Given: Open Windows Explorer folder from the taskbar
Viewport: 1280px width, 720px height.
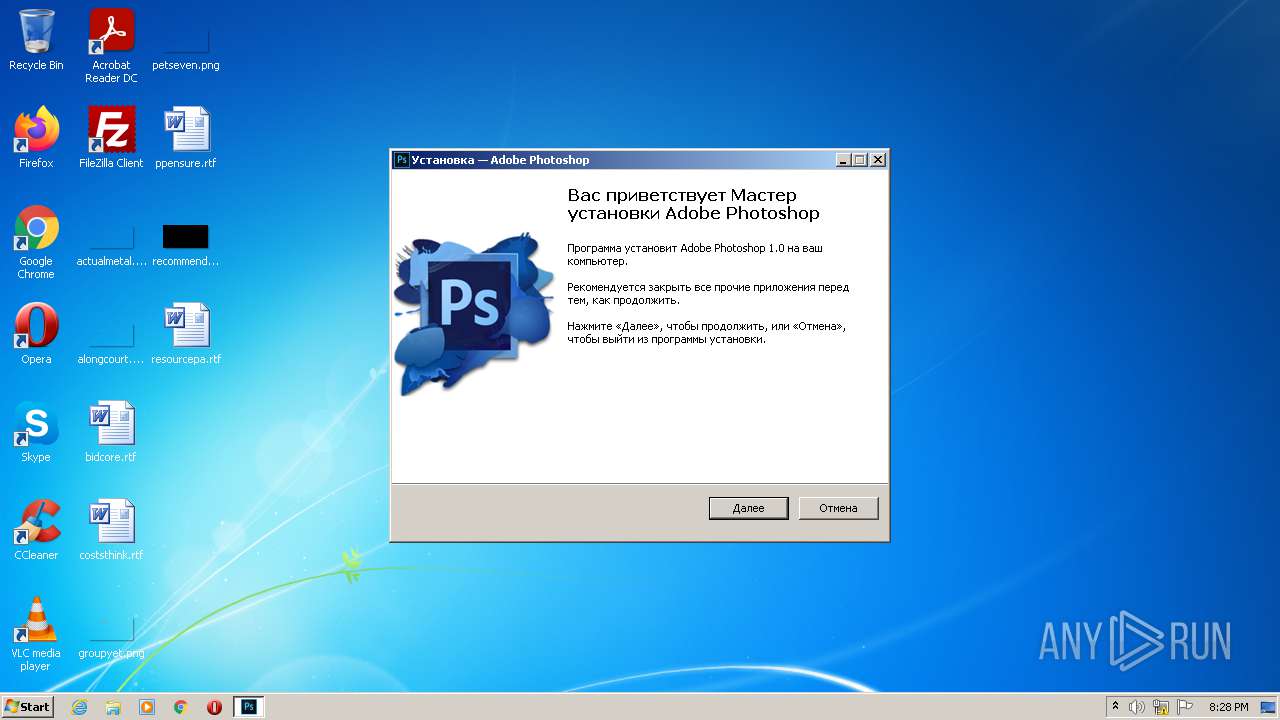Looking at the screenshot, I should pos(113,707).
